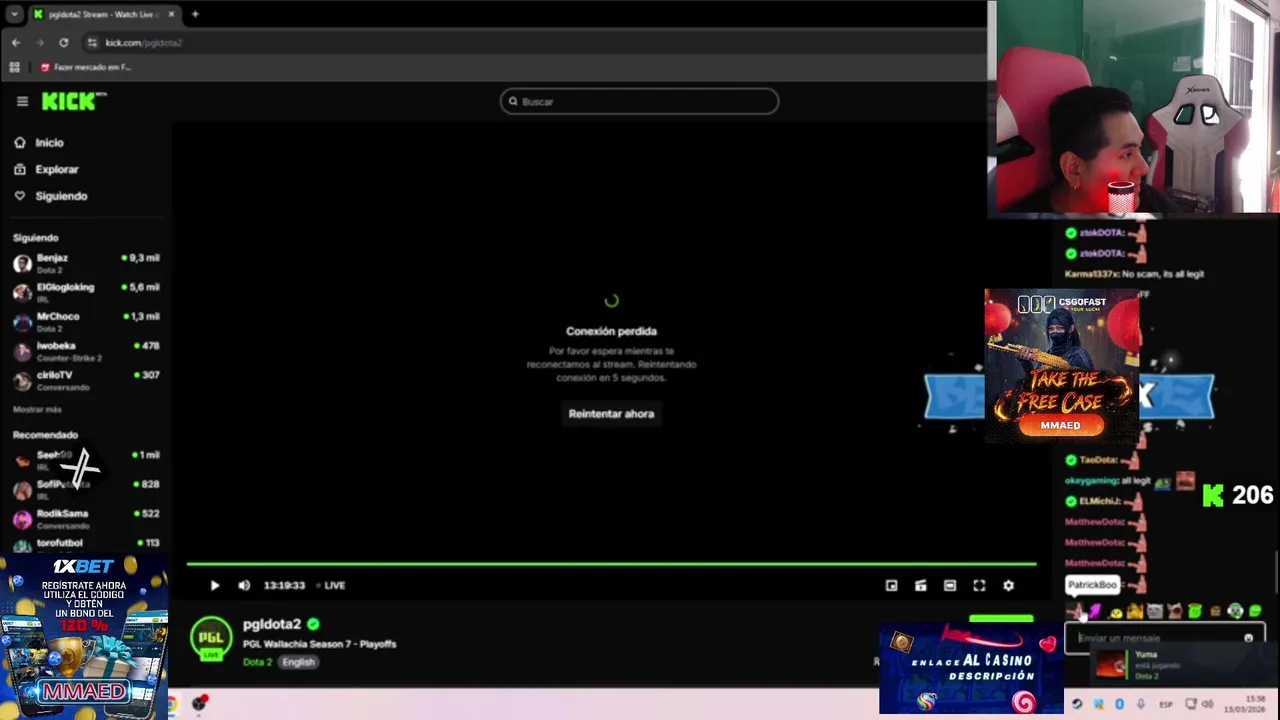
Task: Jump to LIVE in the player
Action: [331, 586]
